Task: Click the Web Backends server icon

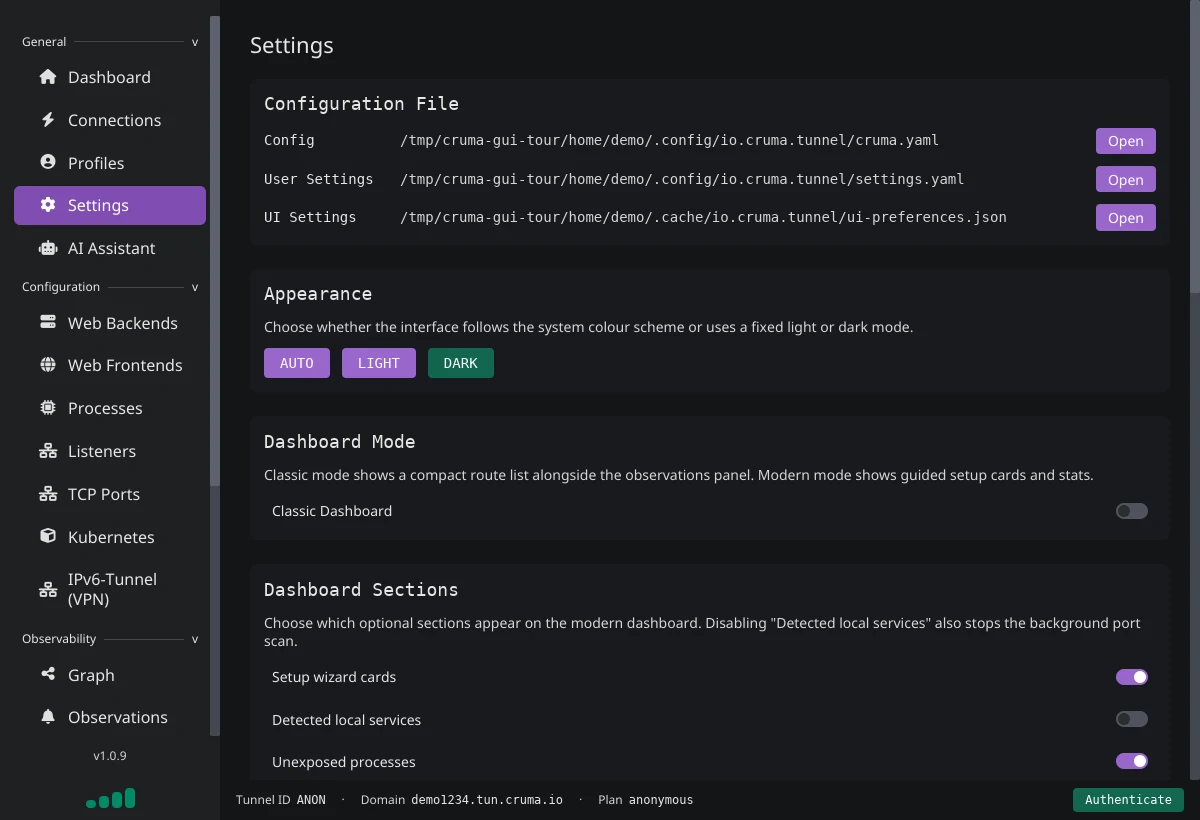Action: click(48, 323)
